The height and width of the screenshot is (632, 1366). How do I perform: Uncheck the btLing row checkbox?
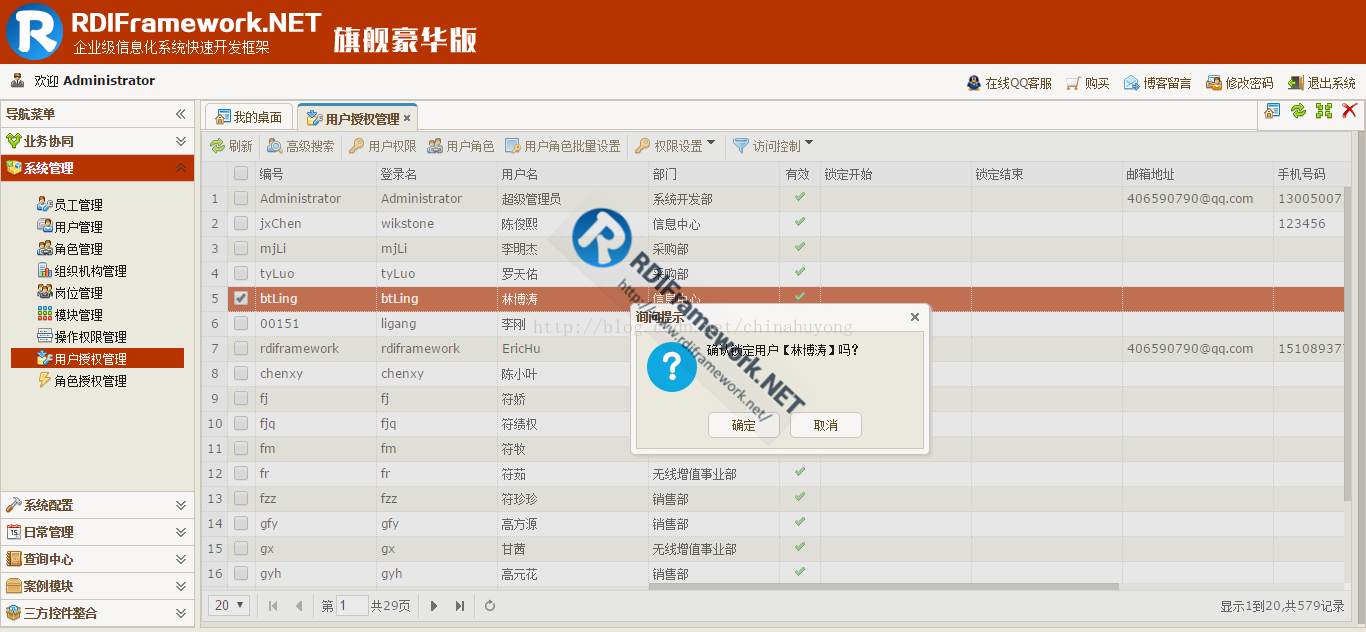coord(241,298)
